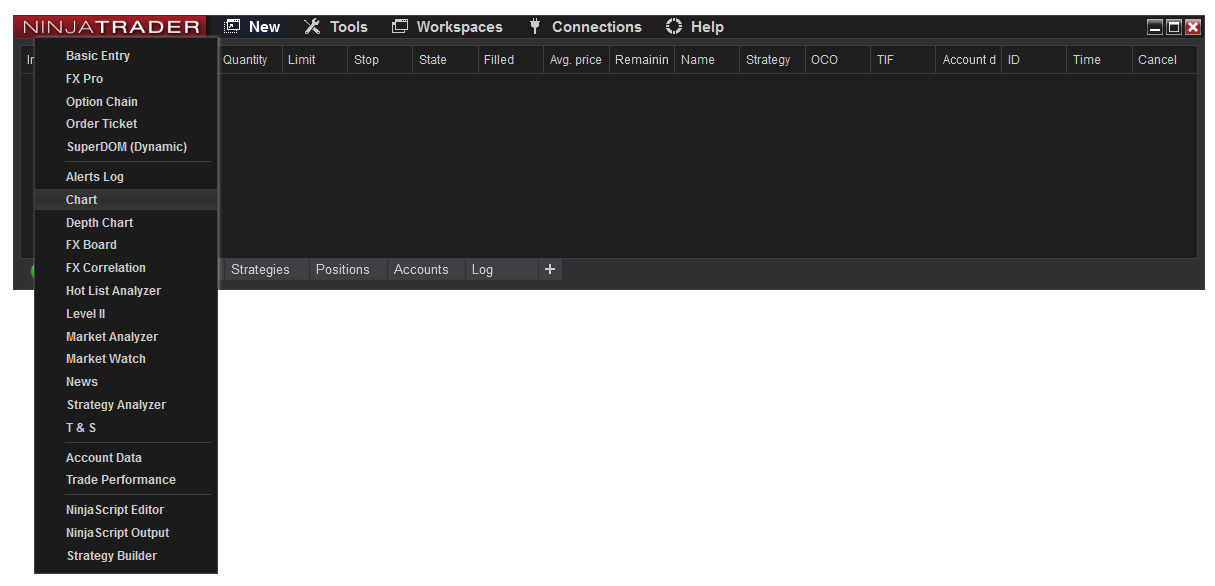Viewport: 1215px width, 586px height.
Task: Launch the NinjaScript Editor
Action: click(115, 510)
